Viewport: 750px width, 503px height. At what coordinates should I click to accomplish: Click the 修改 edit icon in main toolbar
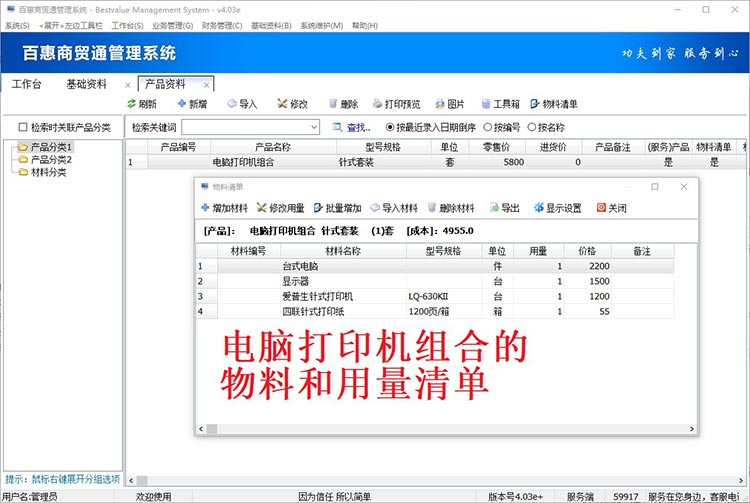tap(282, 104)
